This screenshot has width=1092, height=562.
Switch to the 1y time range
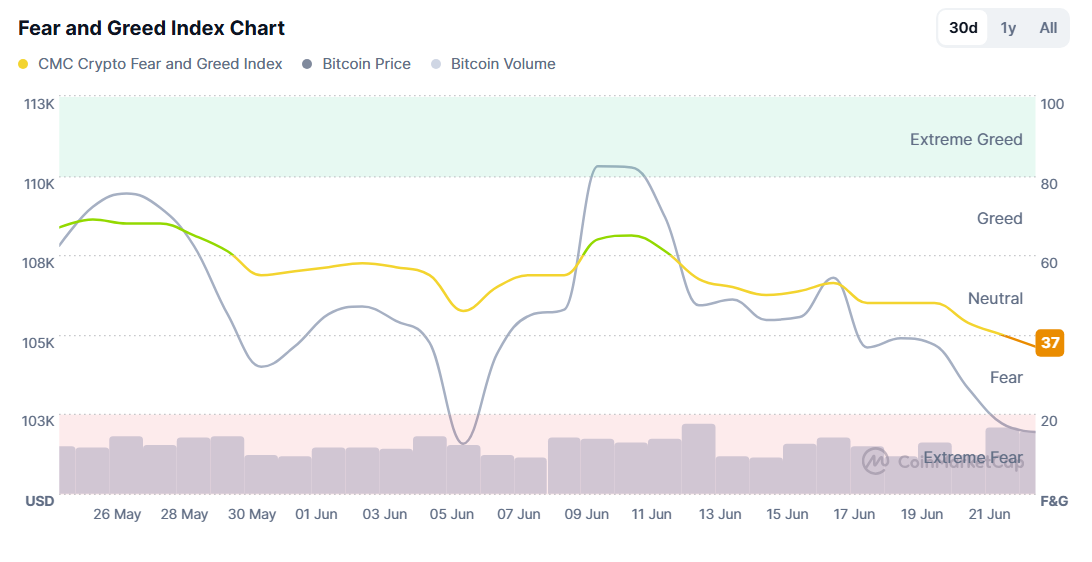pyautogui.click(x=1008, y=28)
